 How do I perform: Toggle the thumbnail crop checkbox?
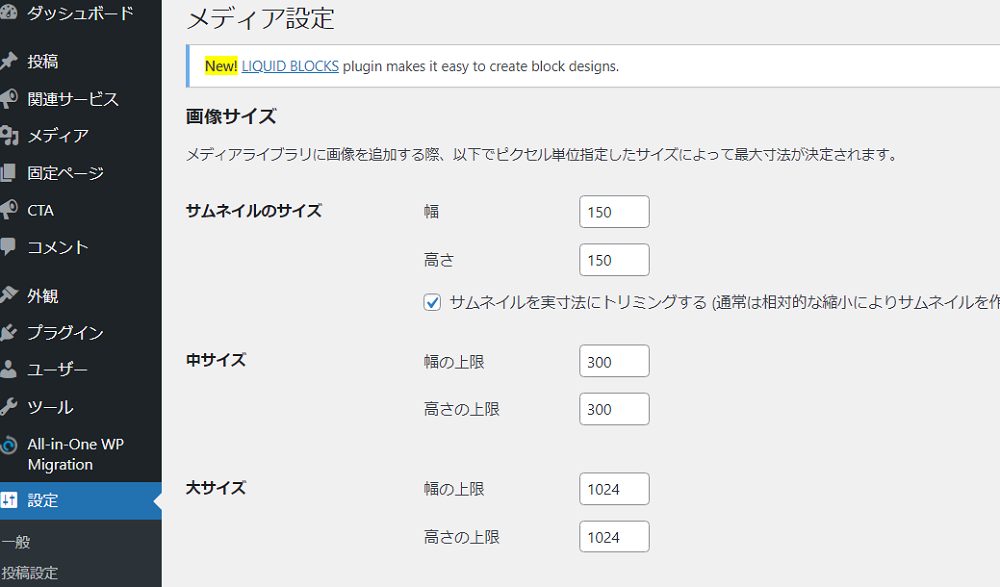coord(433,302)
